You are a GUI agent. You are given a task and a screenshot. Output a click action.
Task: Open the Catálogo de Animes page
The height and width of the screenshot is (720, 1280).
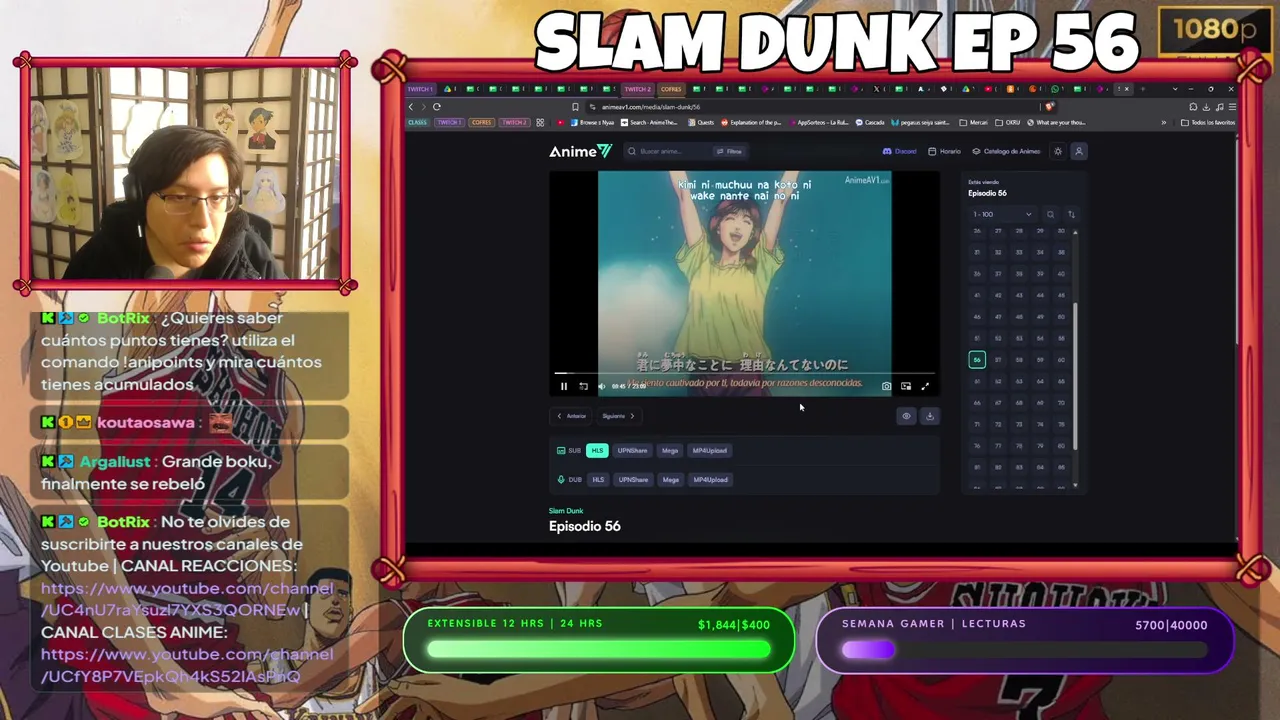1007,151
